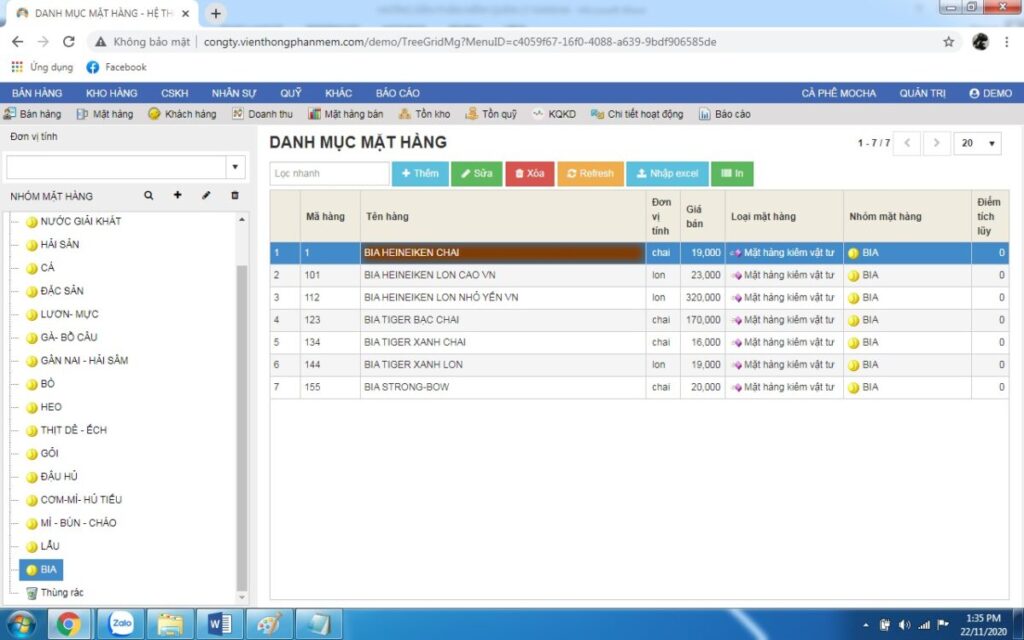Go back to the previous page
Viewport: 1024px width, 640px height.
[18, 42]
